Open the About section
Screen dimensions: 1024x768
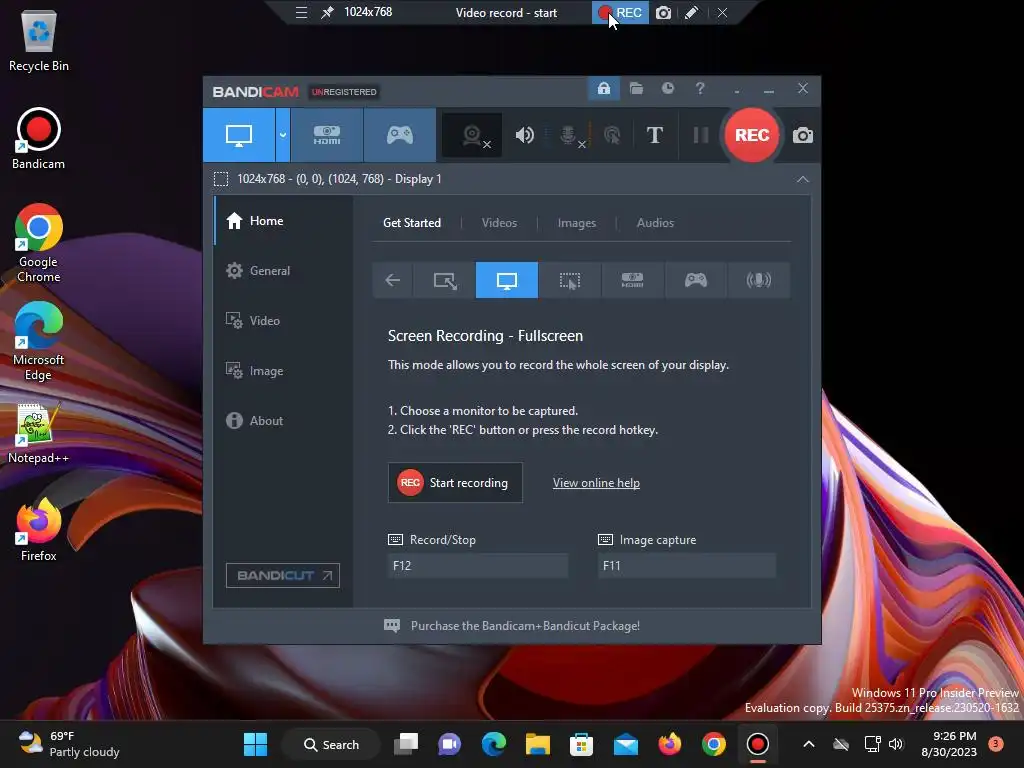click(x=282, y=421)
